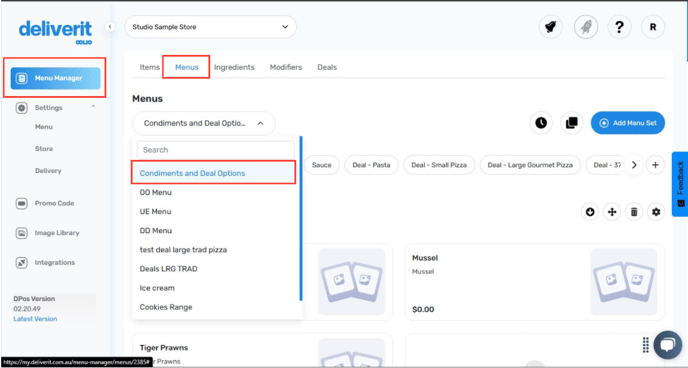Open Integrations in sidebar
The width and height of the screenshot is (688, 368).
pyautogui.click(x=55, y=263)
